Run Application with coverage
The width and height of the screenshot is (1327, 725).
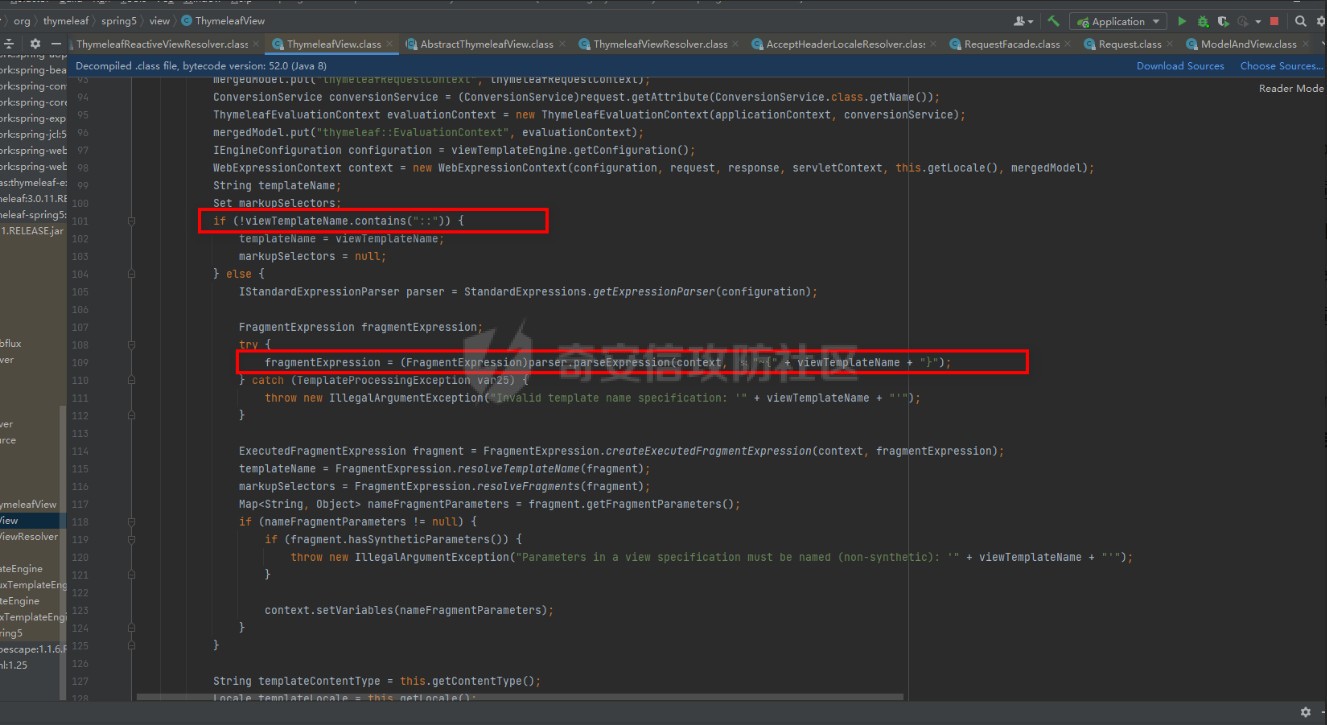[1224, 21]
